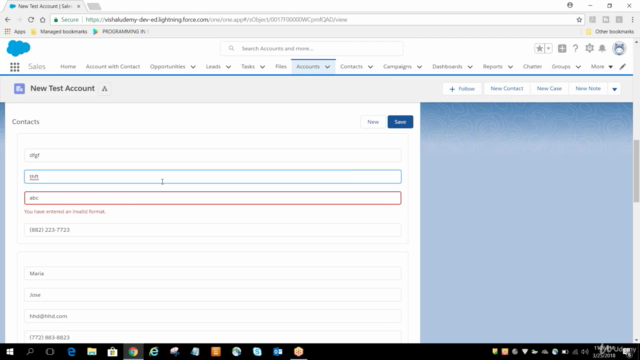Open the Help question mark icon
This screenshot has height=360, width=640.
coord(576,48)
